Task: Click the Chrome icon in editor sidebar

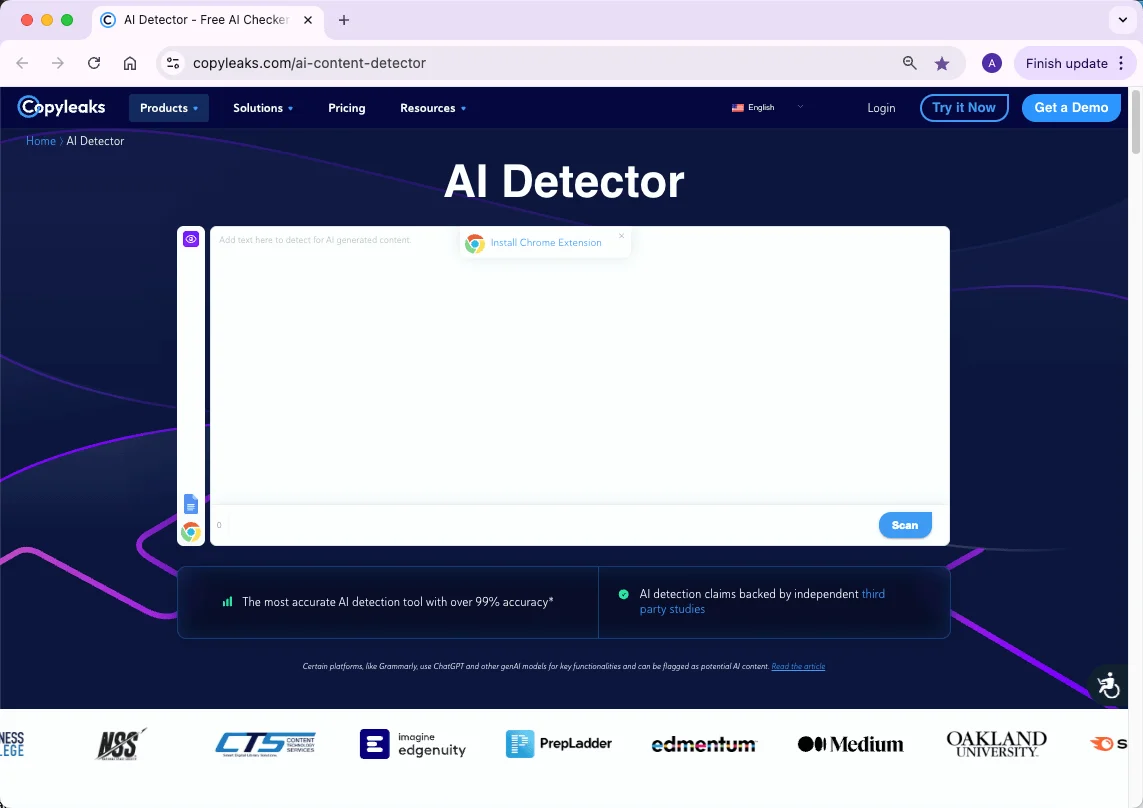Action: 191,532
